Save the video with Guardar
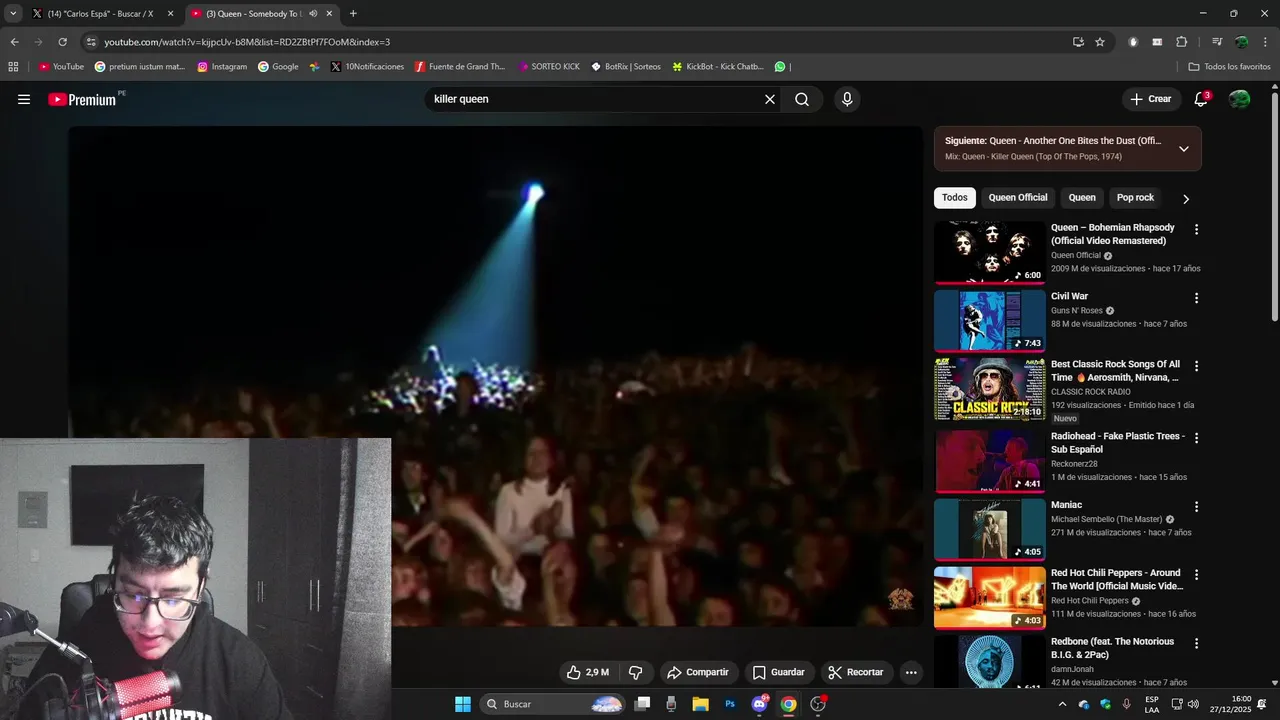The height and width of the screenshot is (720, 1280). point(778,672)
